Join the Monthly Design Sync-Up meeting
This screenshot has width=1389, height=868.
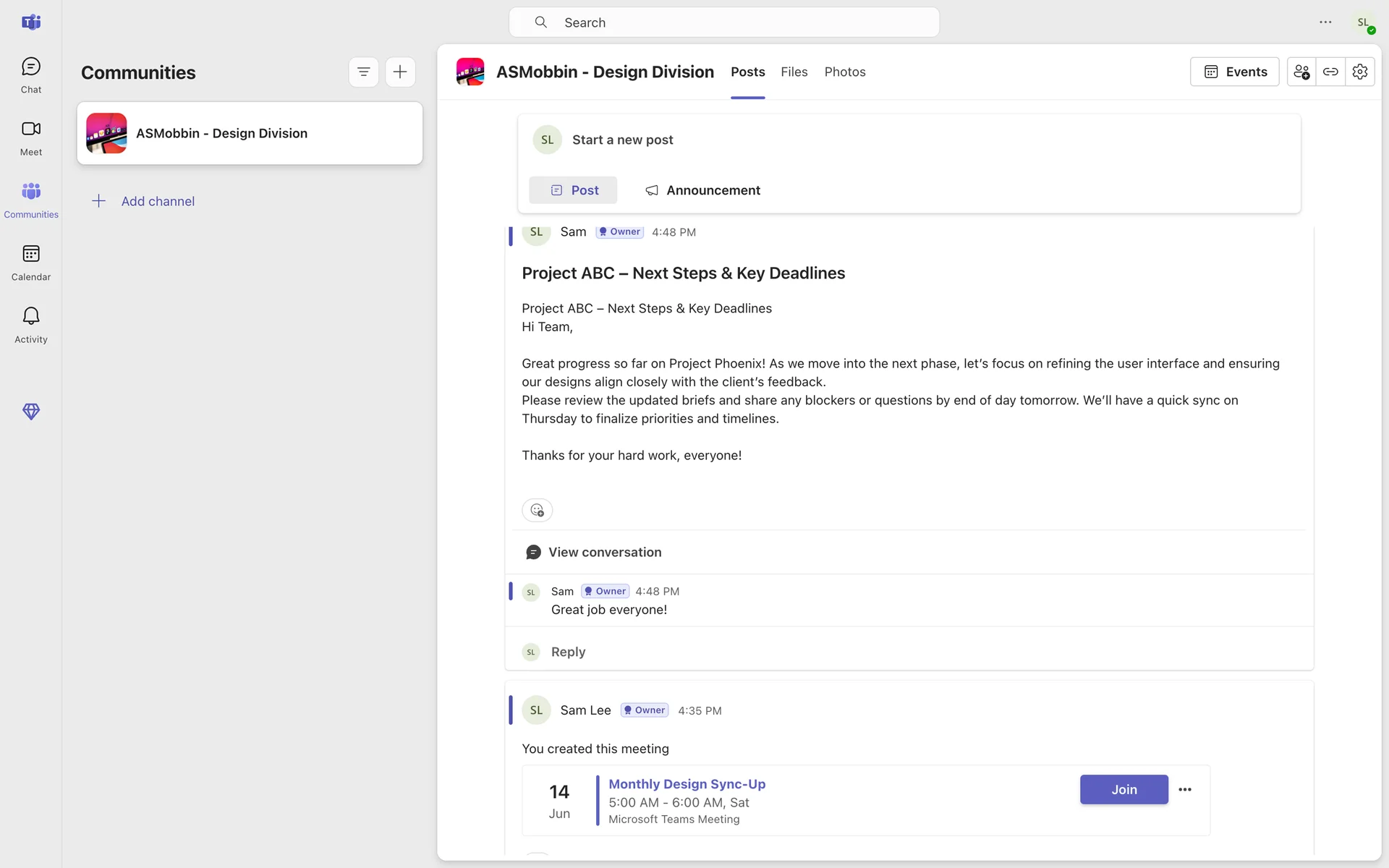click(x=1123, y=789)
